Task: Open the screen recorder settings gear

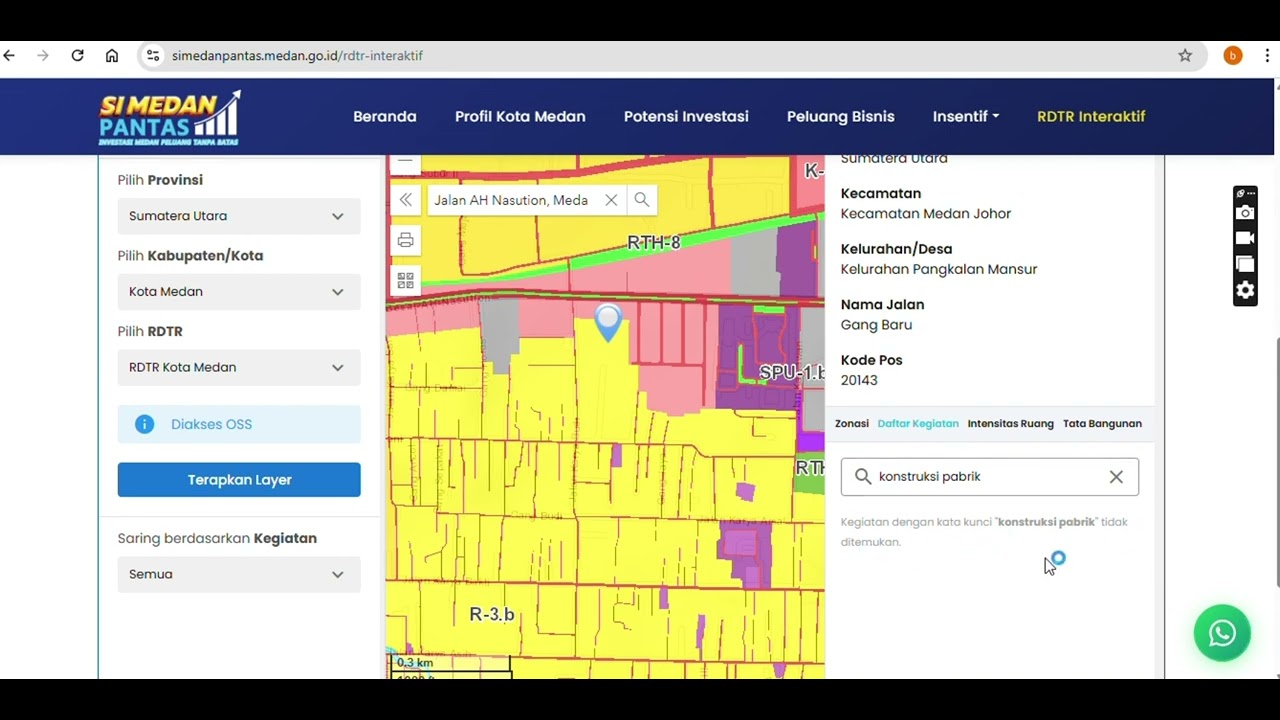Action: click(1245, 291)
